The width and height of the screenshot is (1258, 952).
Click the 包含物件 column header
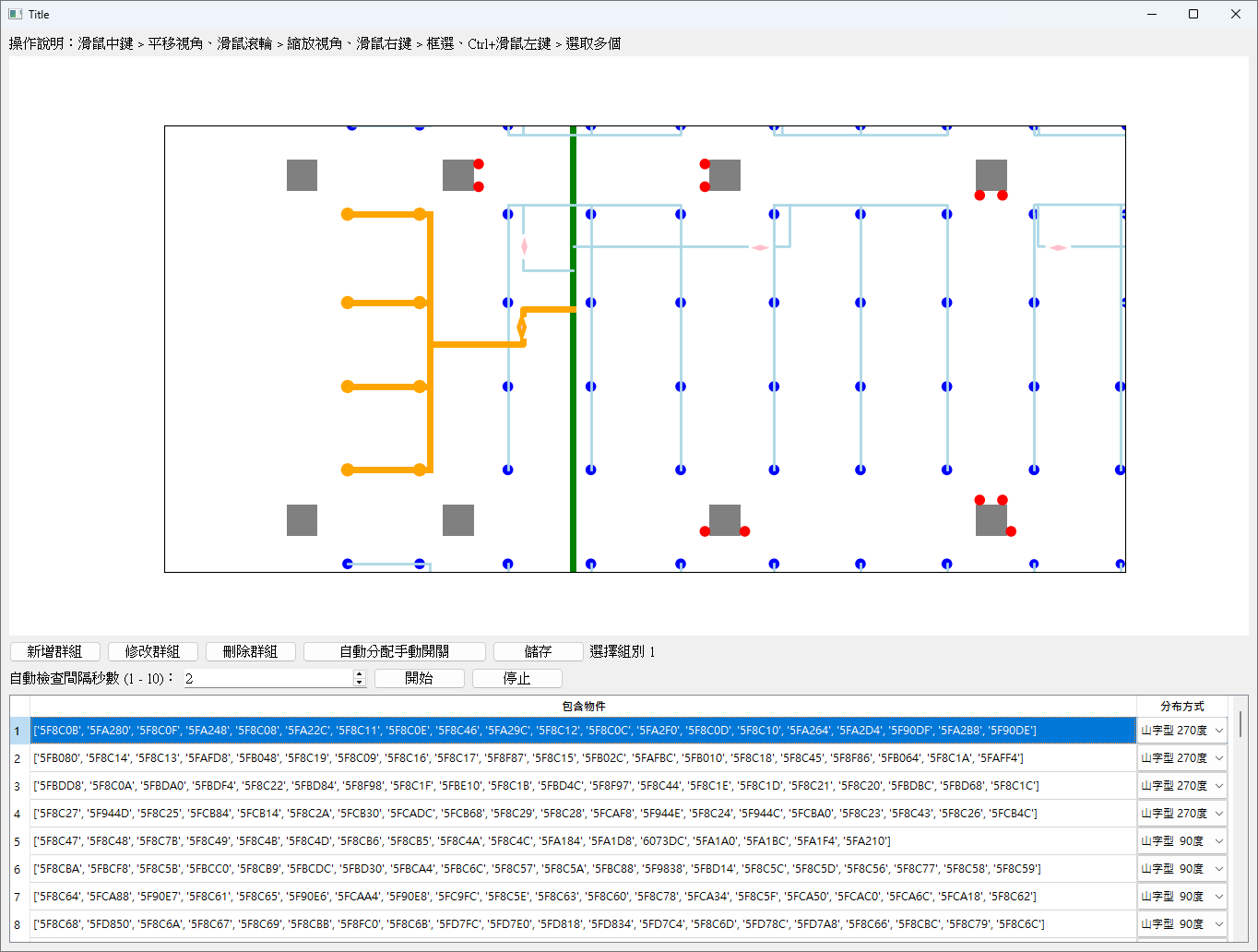pyautogui.click(x=583, y=706)
